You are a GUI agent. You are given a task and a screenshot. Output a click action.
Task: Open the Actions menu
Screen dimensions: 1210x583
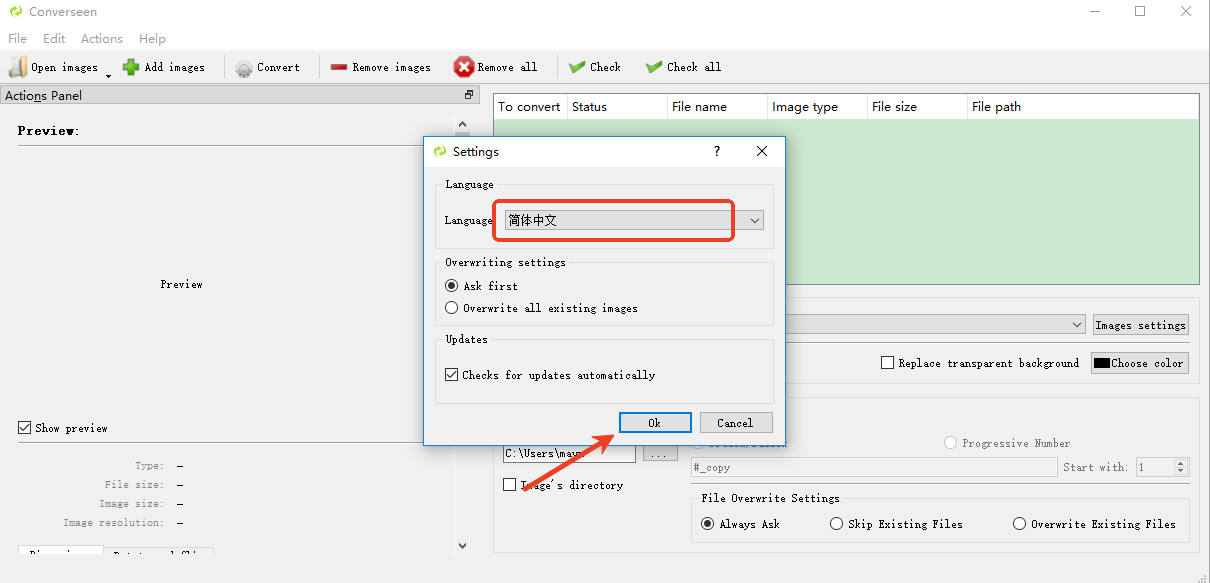point(101,39)
